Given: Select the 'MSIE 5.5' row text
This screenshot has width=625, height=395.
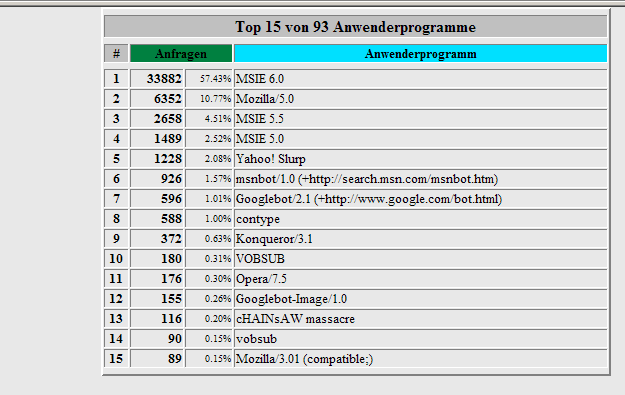Looking at the screenshot, I should coord(260,119).
